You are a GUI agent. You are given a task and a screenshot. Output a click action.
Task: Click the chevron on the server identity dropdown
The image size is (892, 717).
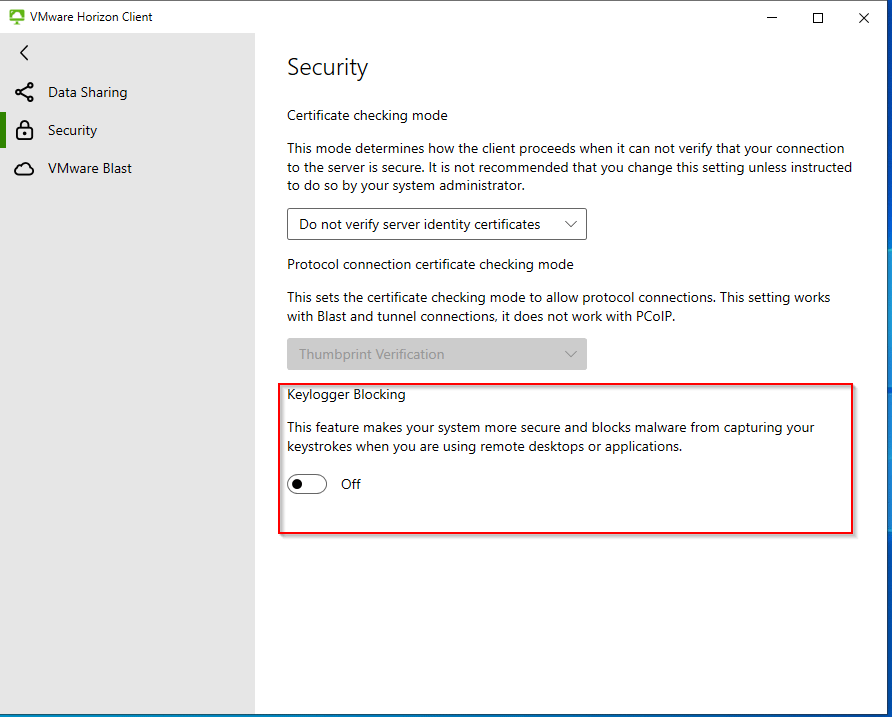pos(571,224)
